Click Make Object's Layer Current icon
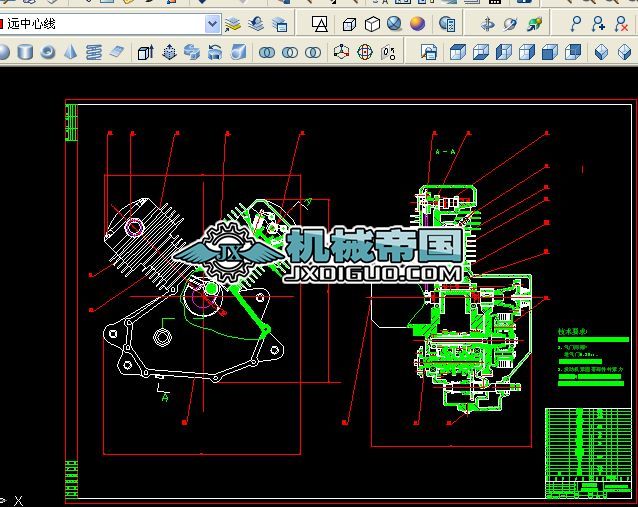638x507 pixels. coord(233,24)
